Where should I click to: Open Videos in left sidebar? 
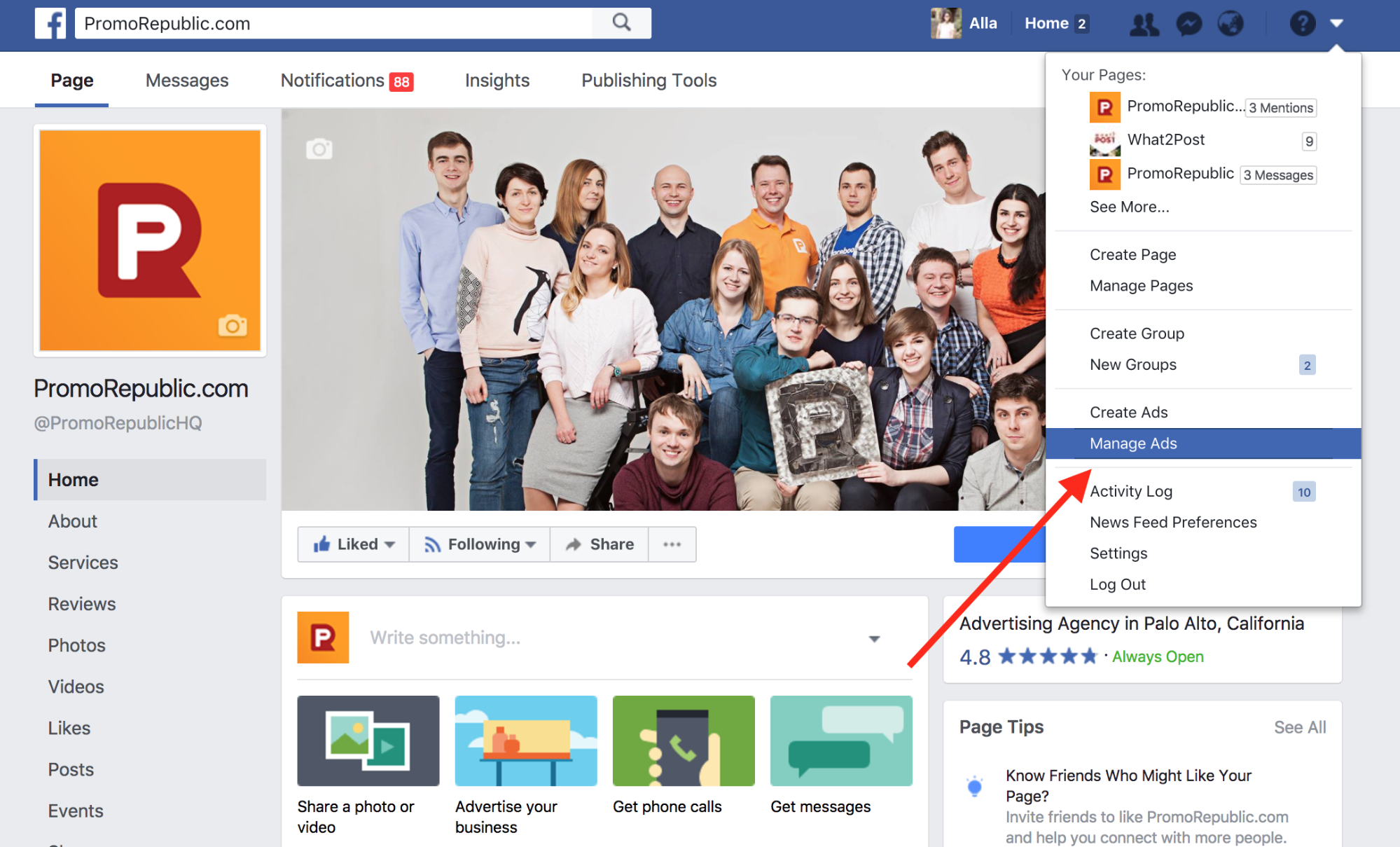pyautogui.click(x=76, y=687)
